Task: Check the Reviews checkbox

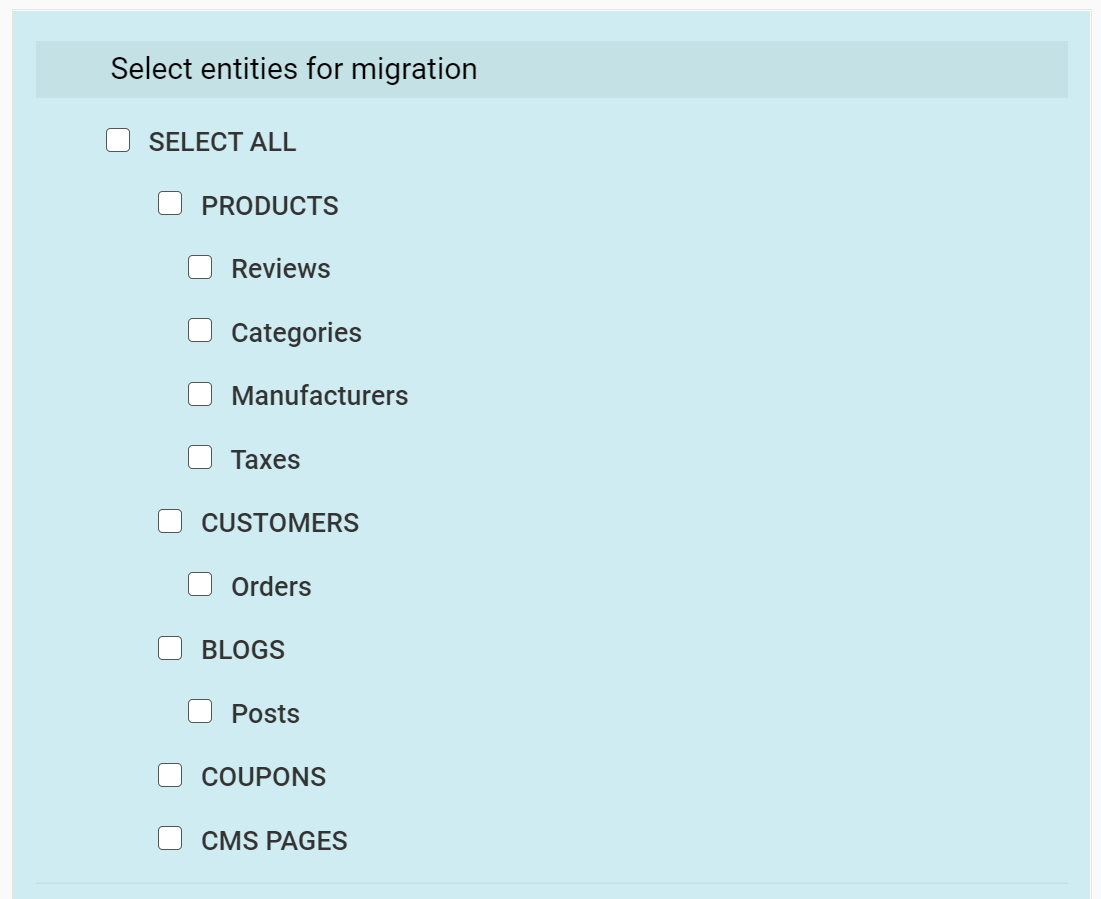Action: [x=200, y=267]
